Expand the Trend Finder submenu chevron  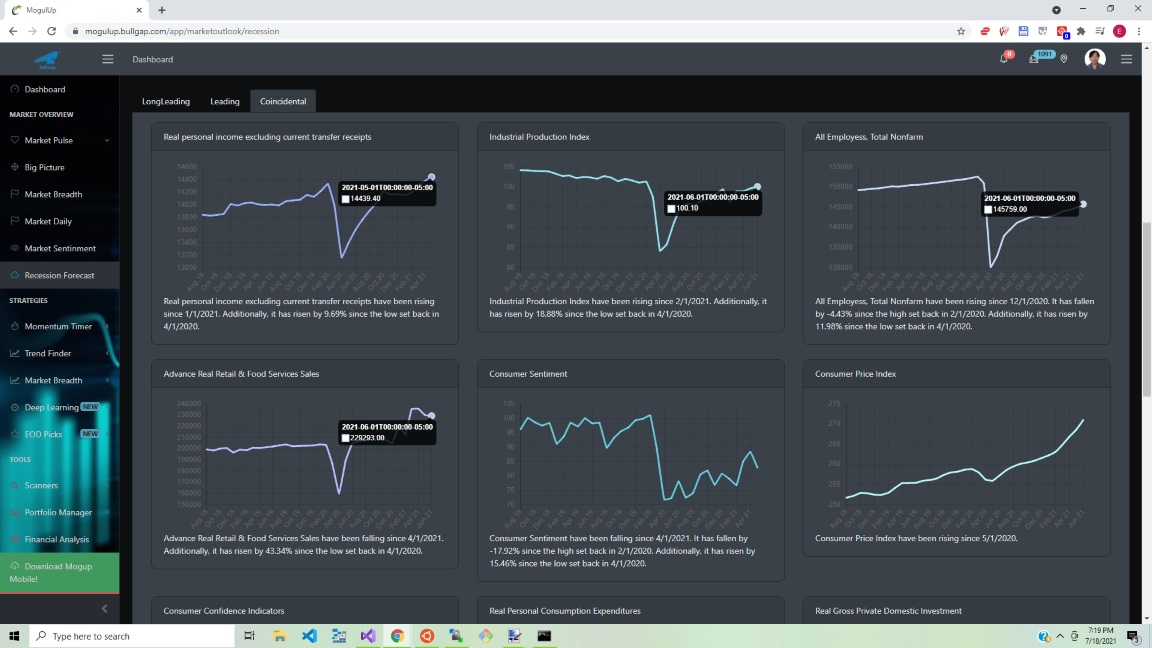coord(107,353)
